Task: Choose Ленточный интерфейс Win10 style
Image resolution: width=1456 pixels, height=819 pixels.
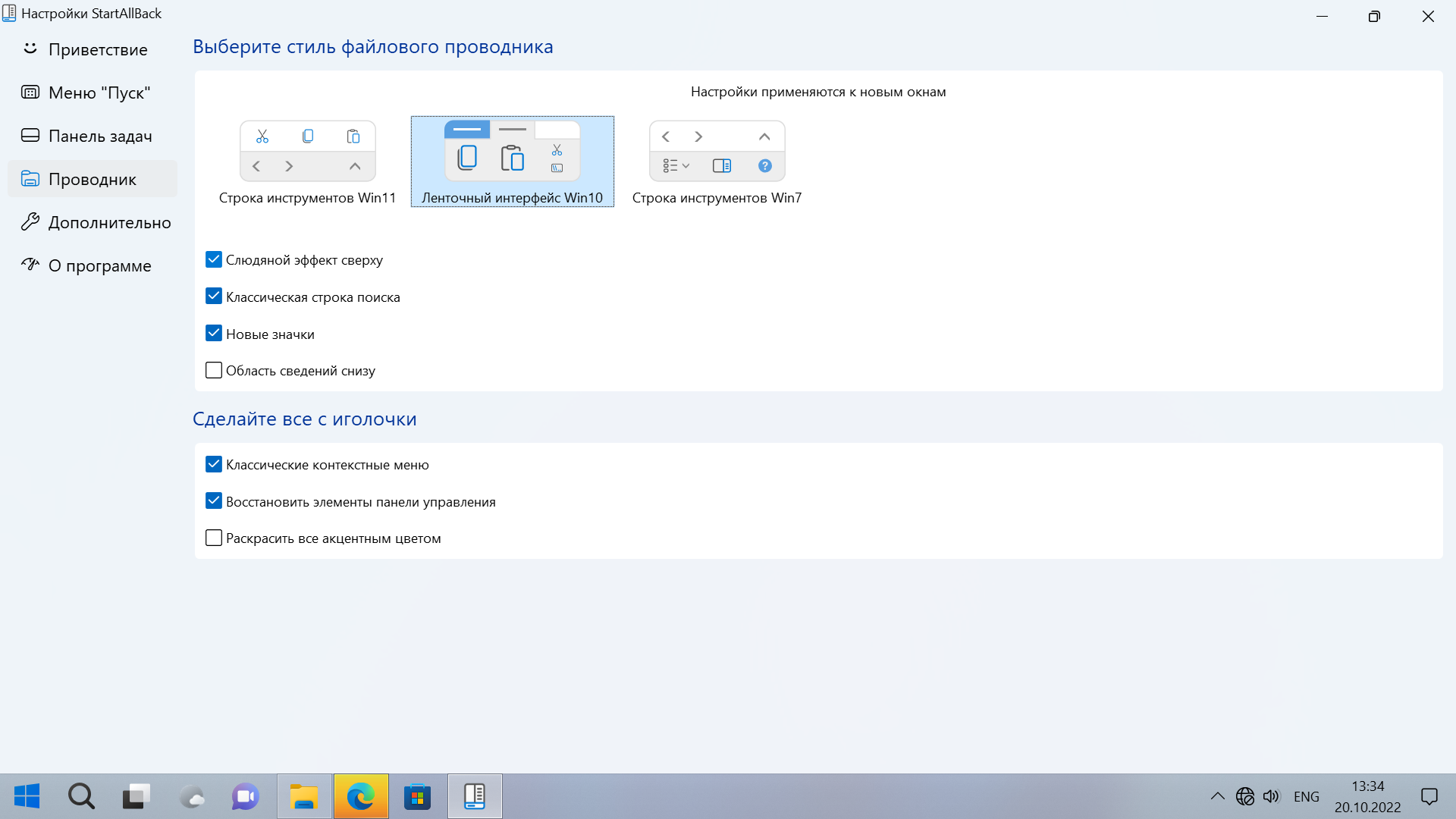Action: click(512, 162)
